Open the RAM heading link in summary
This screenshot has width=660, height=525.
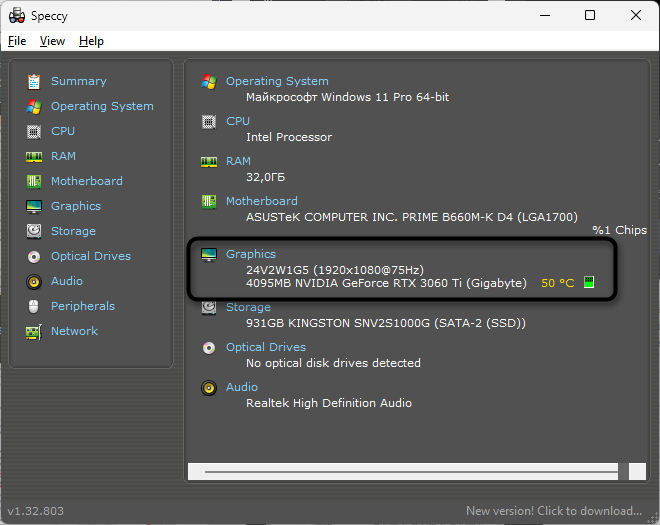[238, 161]
